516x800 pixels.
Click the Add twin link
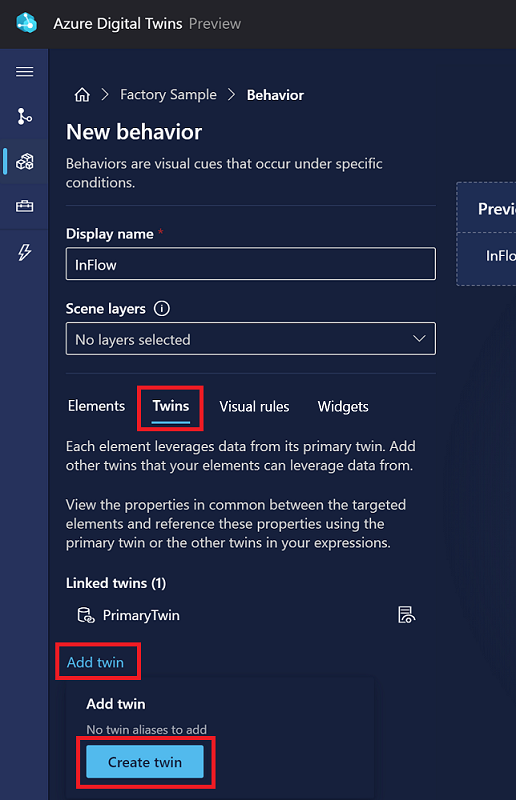point(95,662)
